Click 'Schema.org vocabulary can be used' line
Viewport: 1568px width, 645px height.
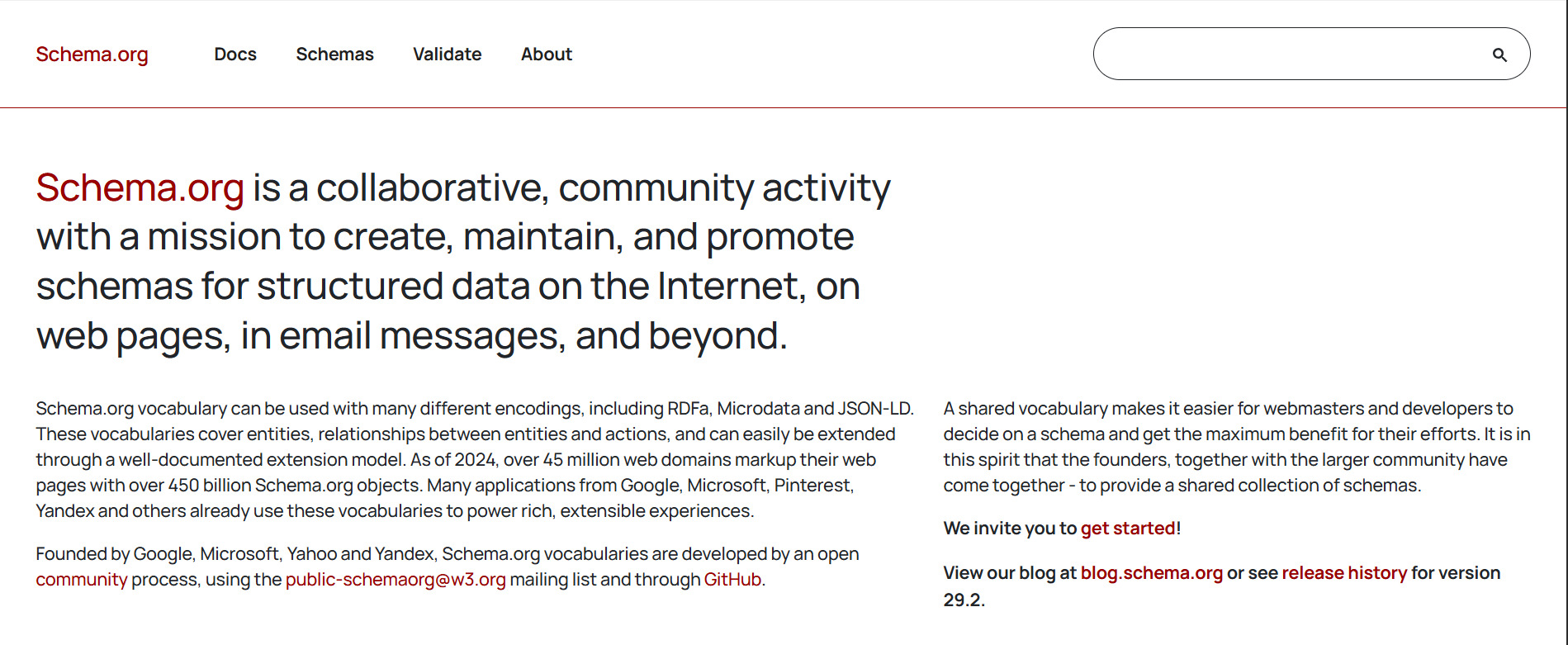(475, 409)
